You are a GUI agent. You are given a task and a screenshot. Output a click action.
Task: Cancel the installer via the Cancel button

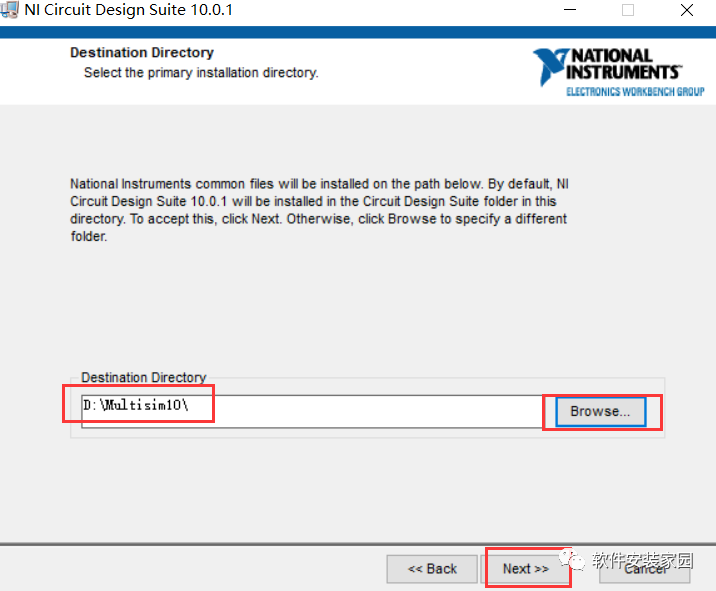pyautogui.click(x=644, y=569)
